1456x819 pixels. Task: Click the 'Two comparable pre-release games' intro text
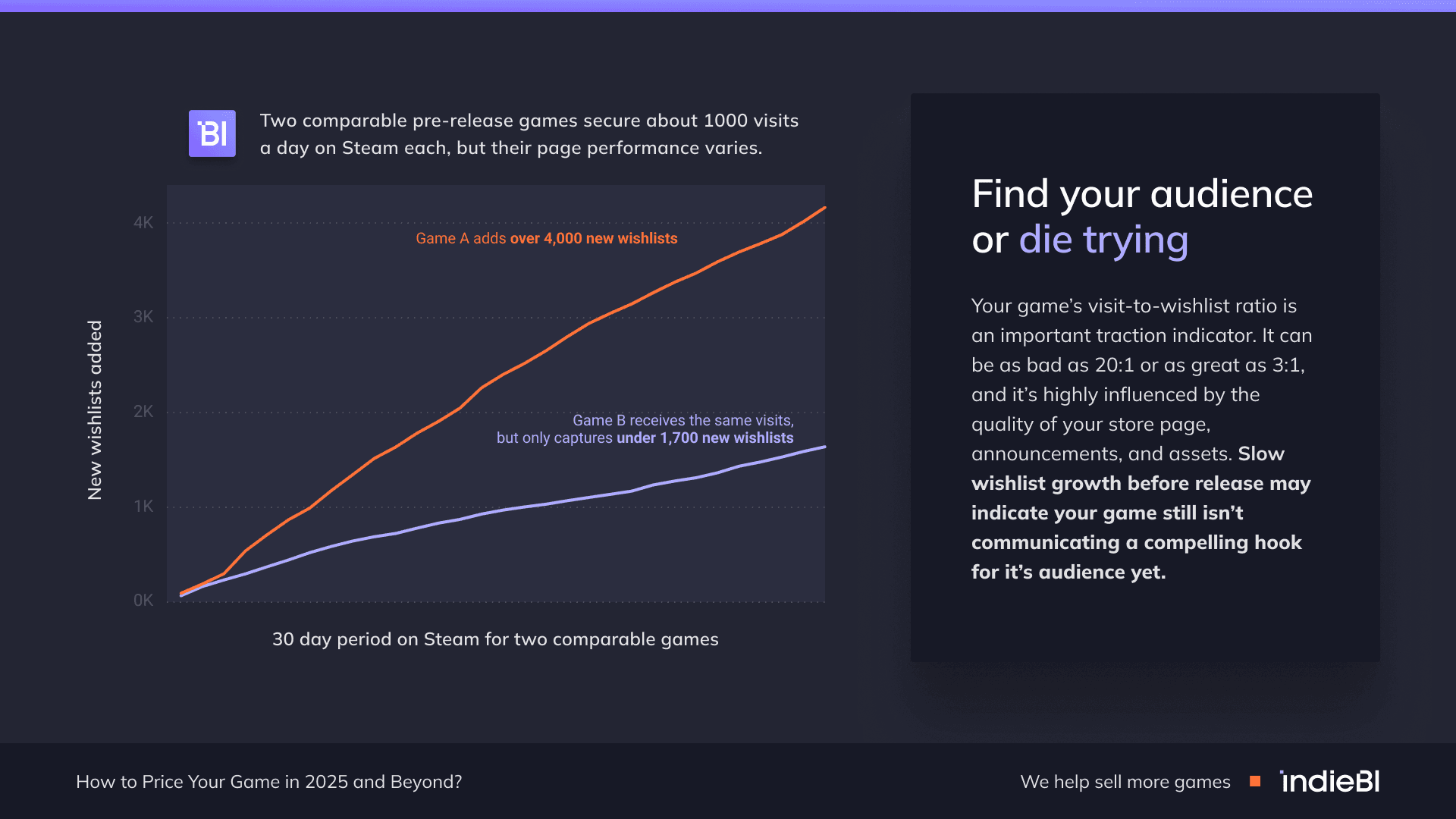click(529, 134)
